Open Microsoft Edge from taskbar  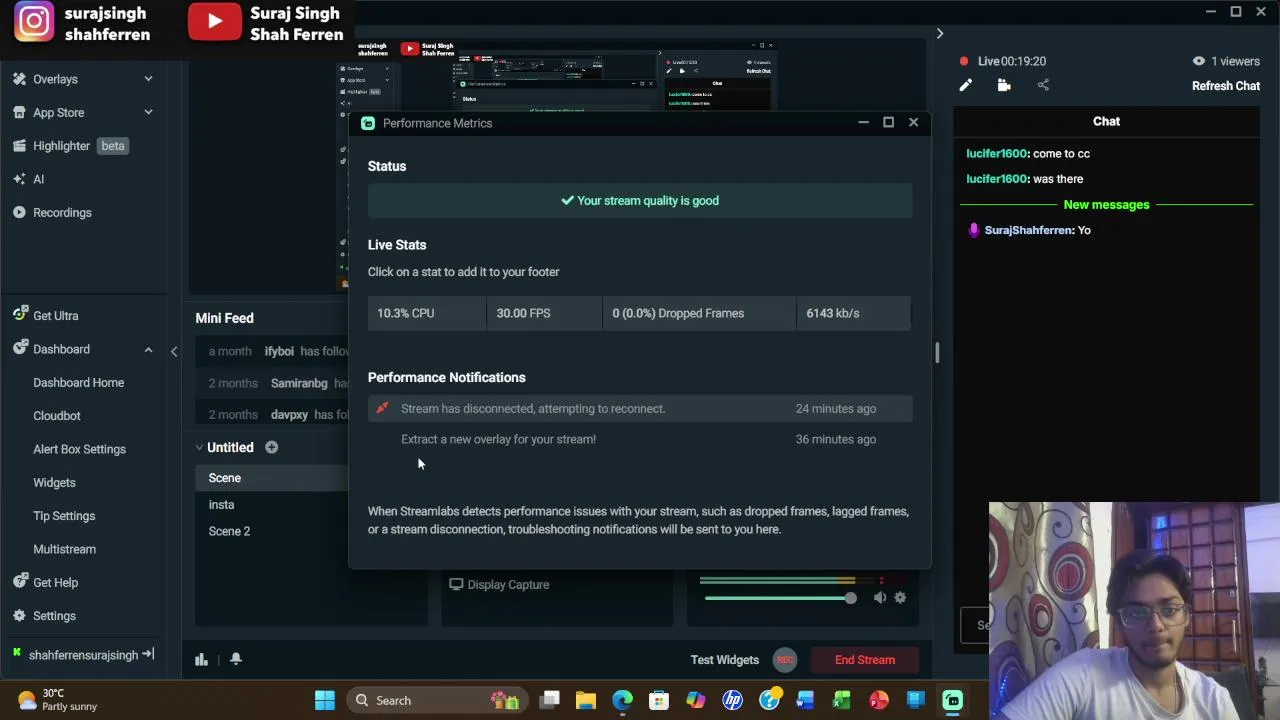click(622, 700)
